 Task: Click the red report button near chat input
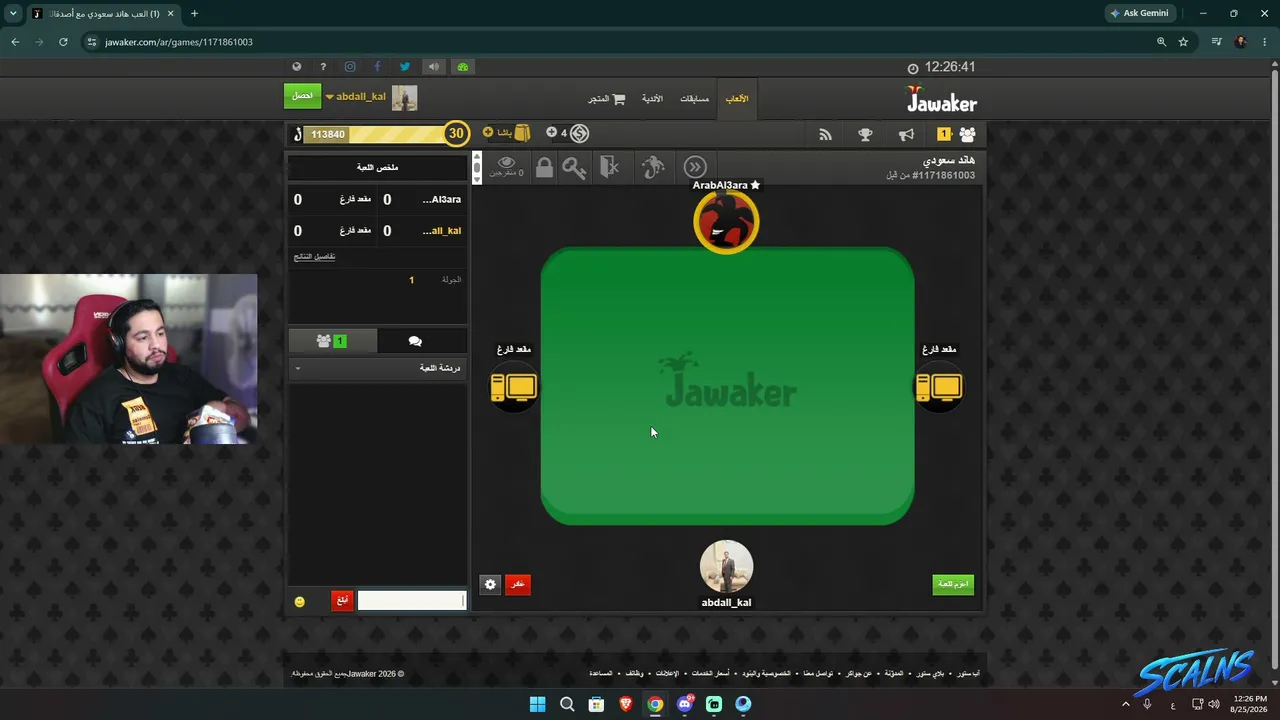(342, 600)
